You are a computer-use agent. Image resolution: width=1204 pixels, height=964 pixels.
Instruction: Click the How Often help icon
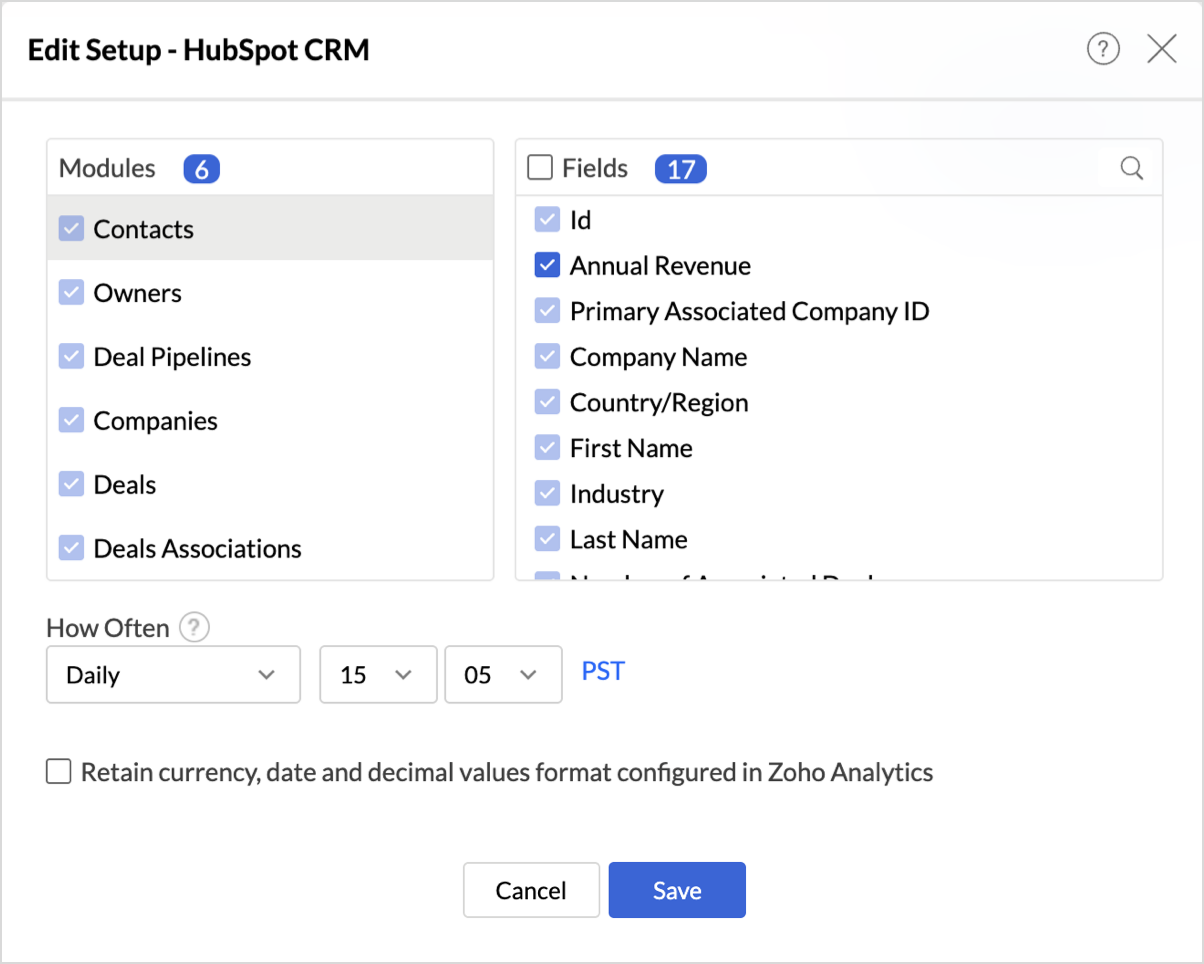(194, 628)
